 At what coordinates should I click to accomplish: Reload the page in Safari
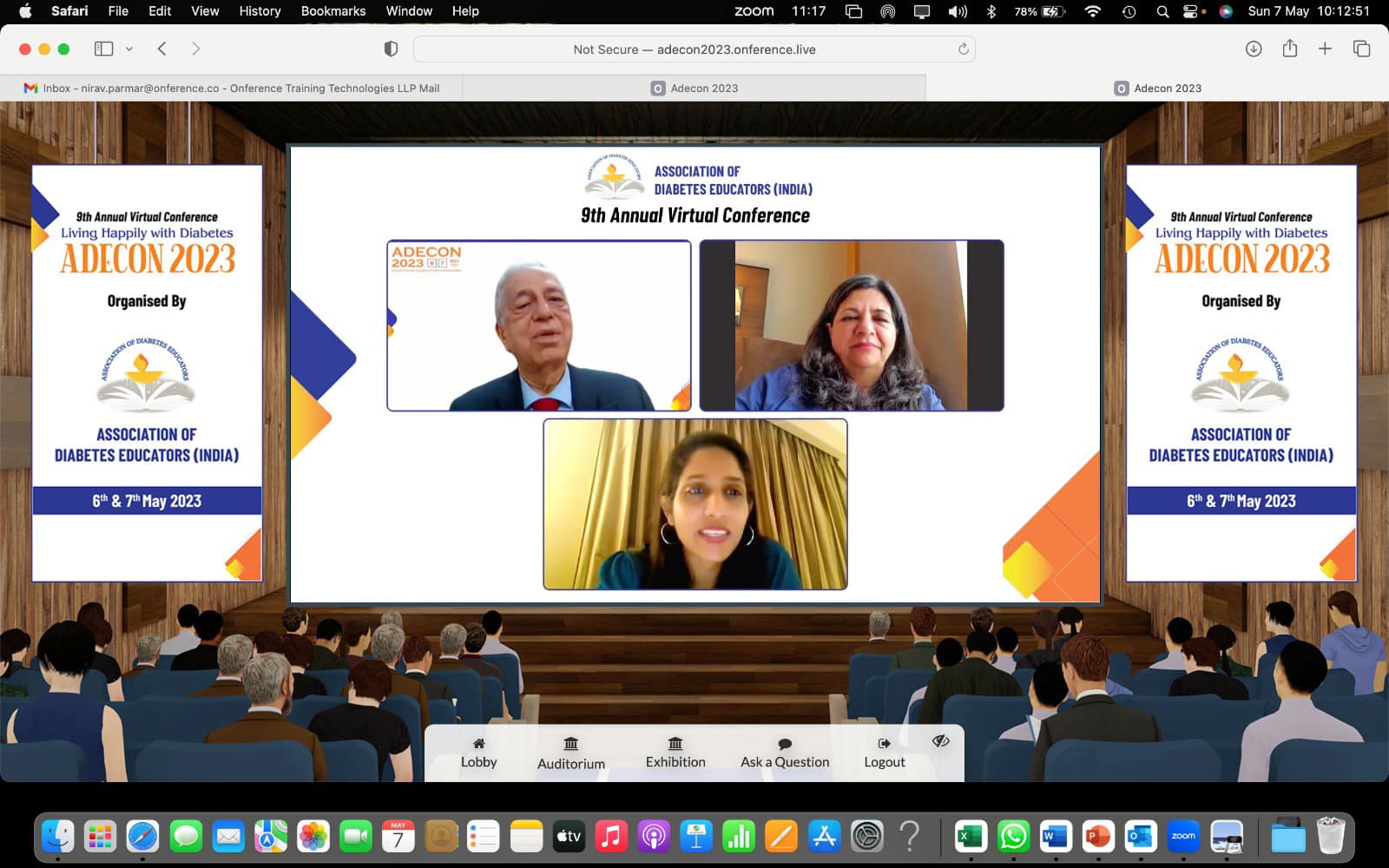click(963, 49)
